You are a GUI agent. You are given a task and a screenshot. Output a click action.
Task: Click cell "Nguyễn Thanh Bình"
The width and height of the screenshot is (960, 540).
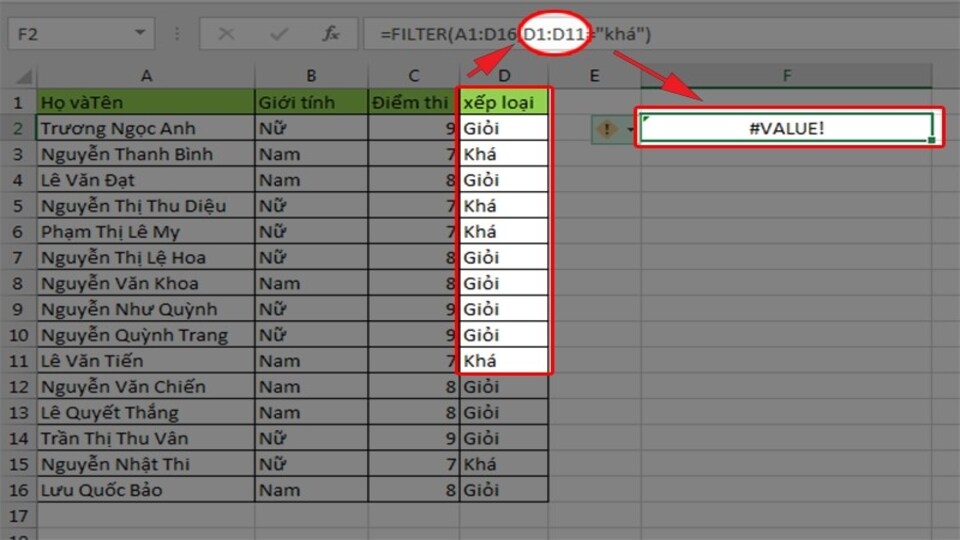pos(146,154)
